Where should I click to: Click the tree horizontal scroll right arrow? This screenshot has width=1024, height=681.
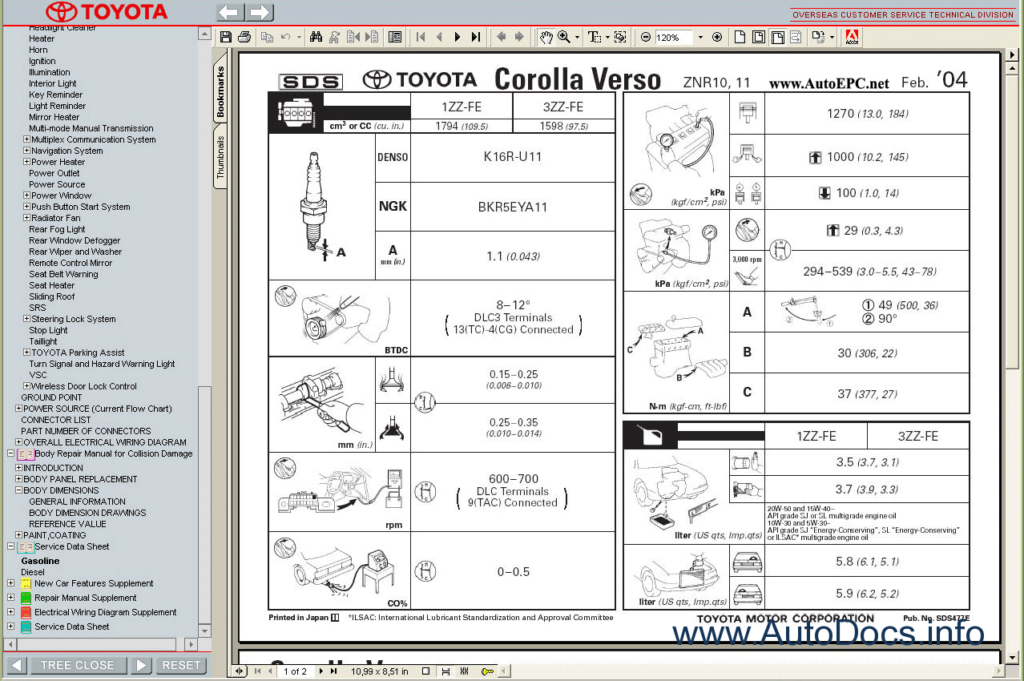(x=191, y=644)
